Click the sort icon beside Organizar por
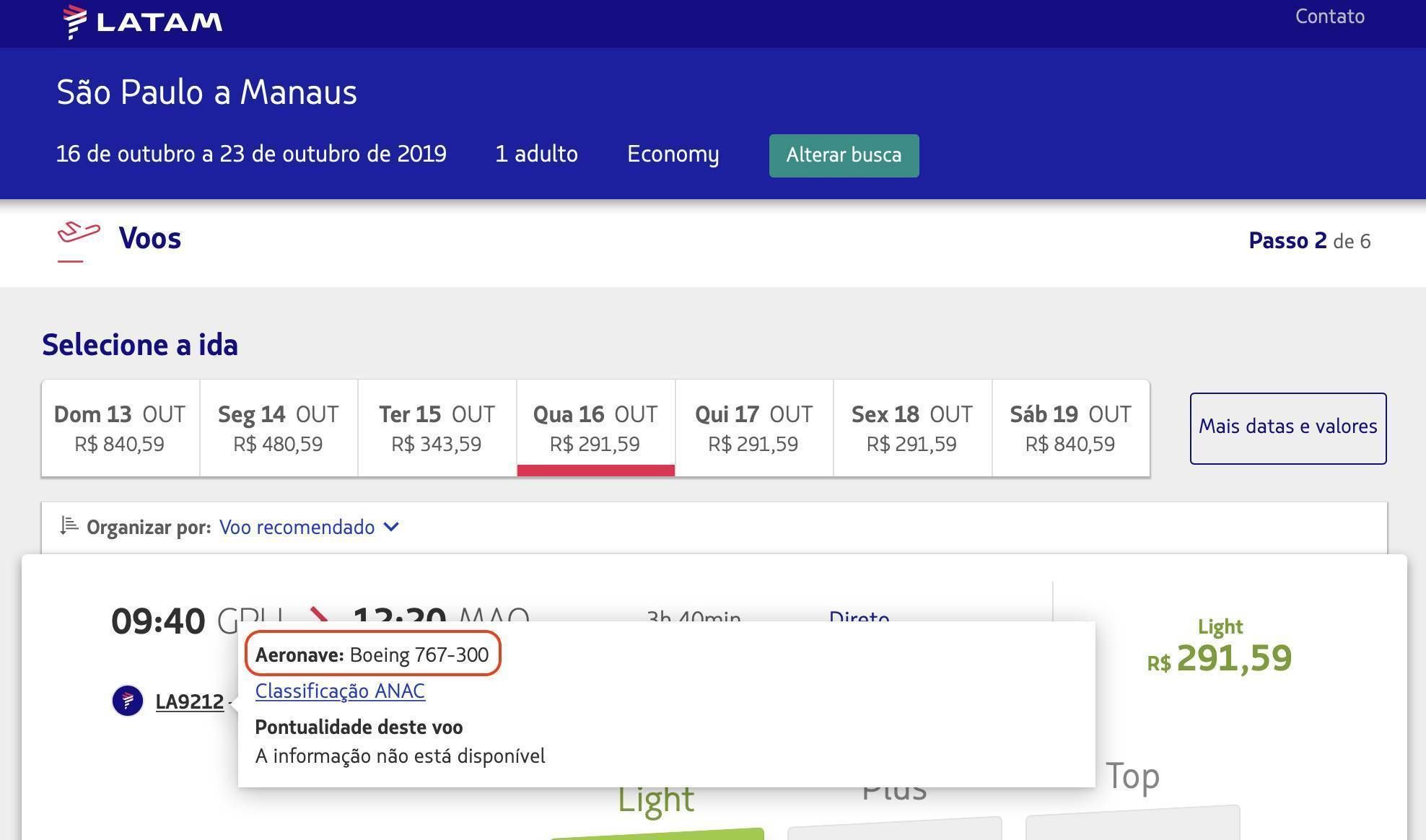Screen dimensions: 1426x840 [69, 526]
